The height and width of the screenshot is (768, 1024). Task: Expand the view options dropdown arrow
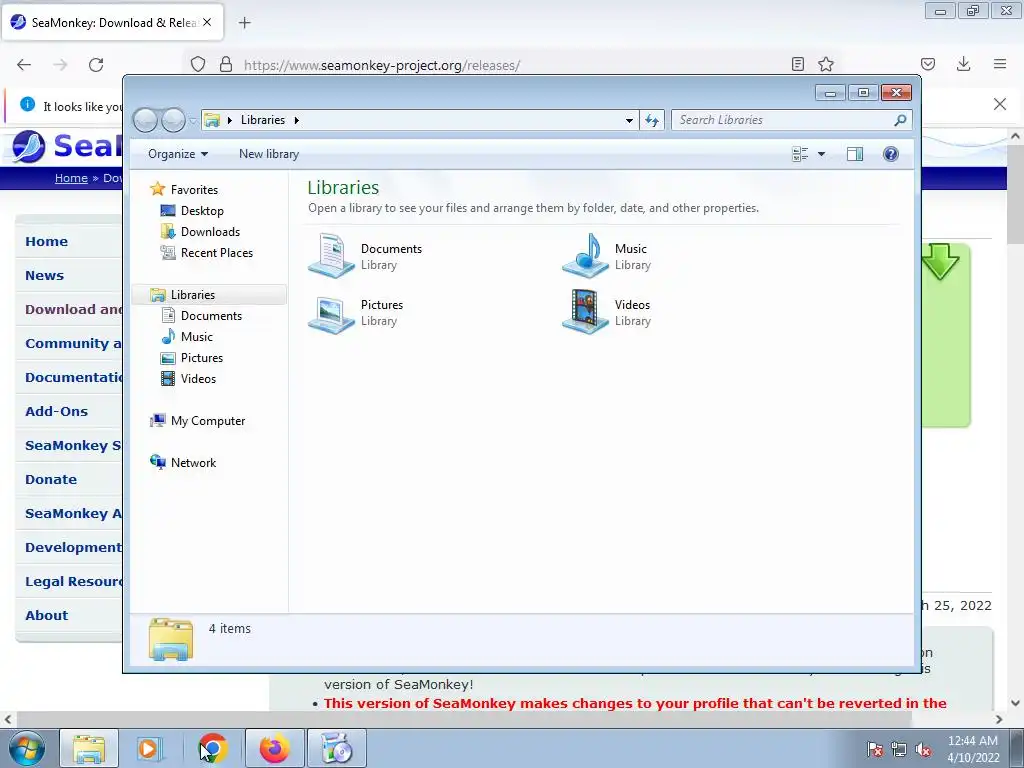click(822, 154)
